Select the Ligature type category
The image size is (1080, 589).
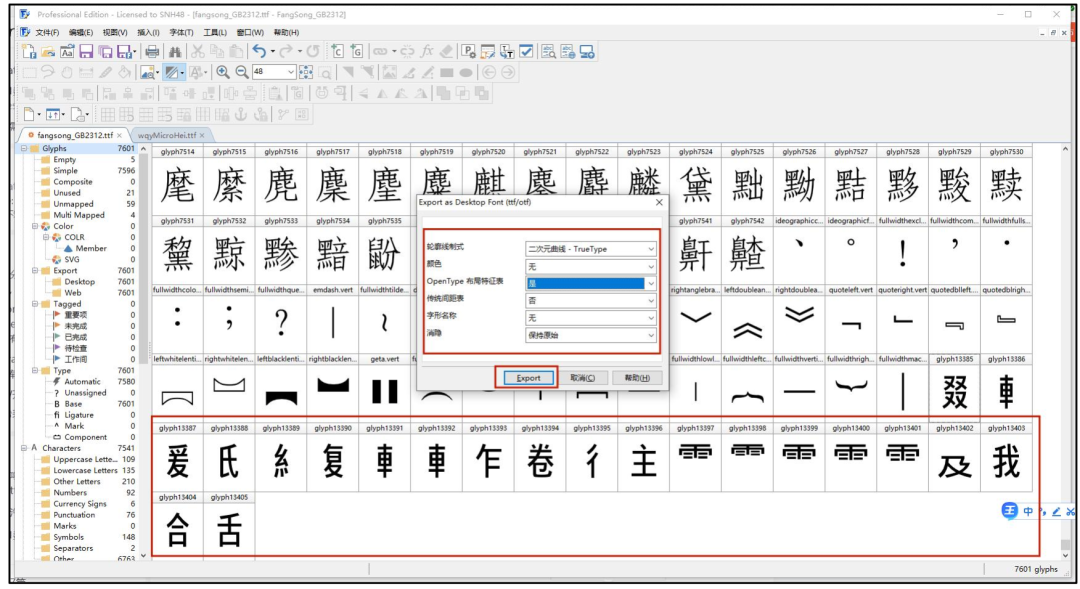(x=79, y=415)
